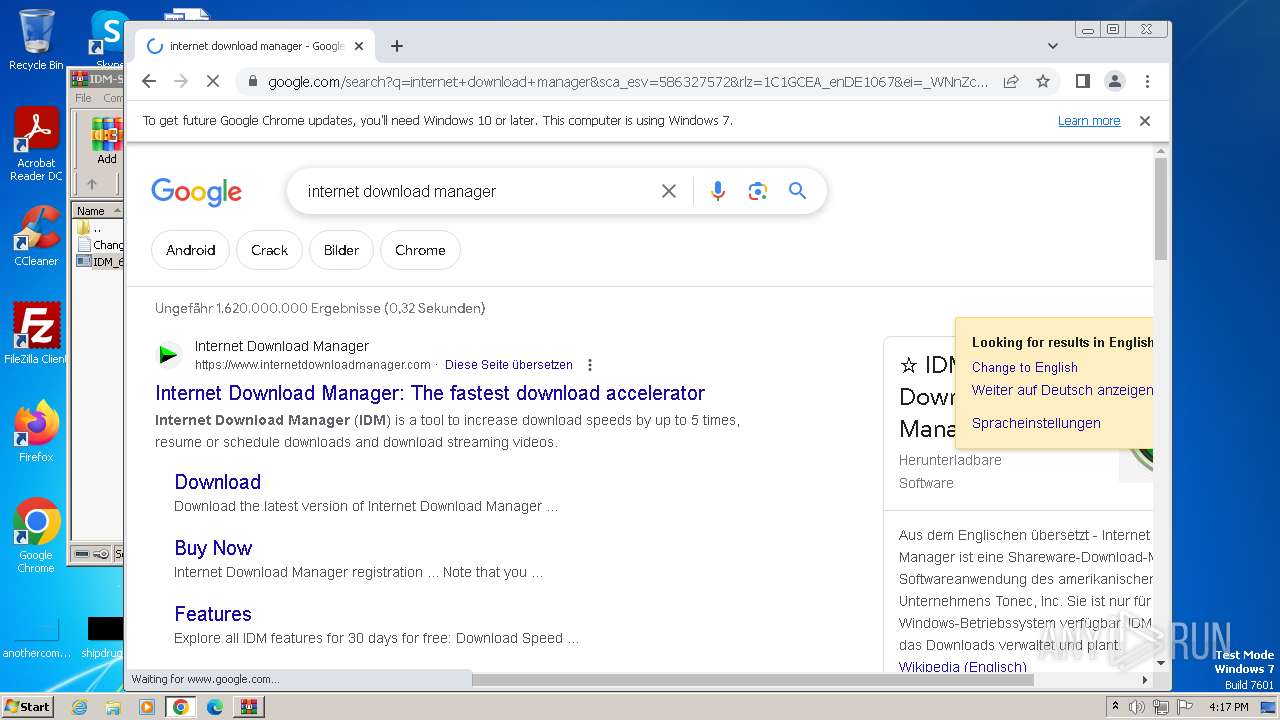Launch CCleaner from desktop
The height and width of the screenshot is (720, 1280).
point(36,236)
